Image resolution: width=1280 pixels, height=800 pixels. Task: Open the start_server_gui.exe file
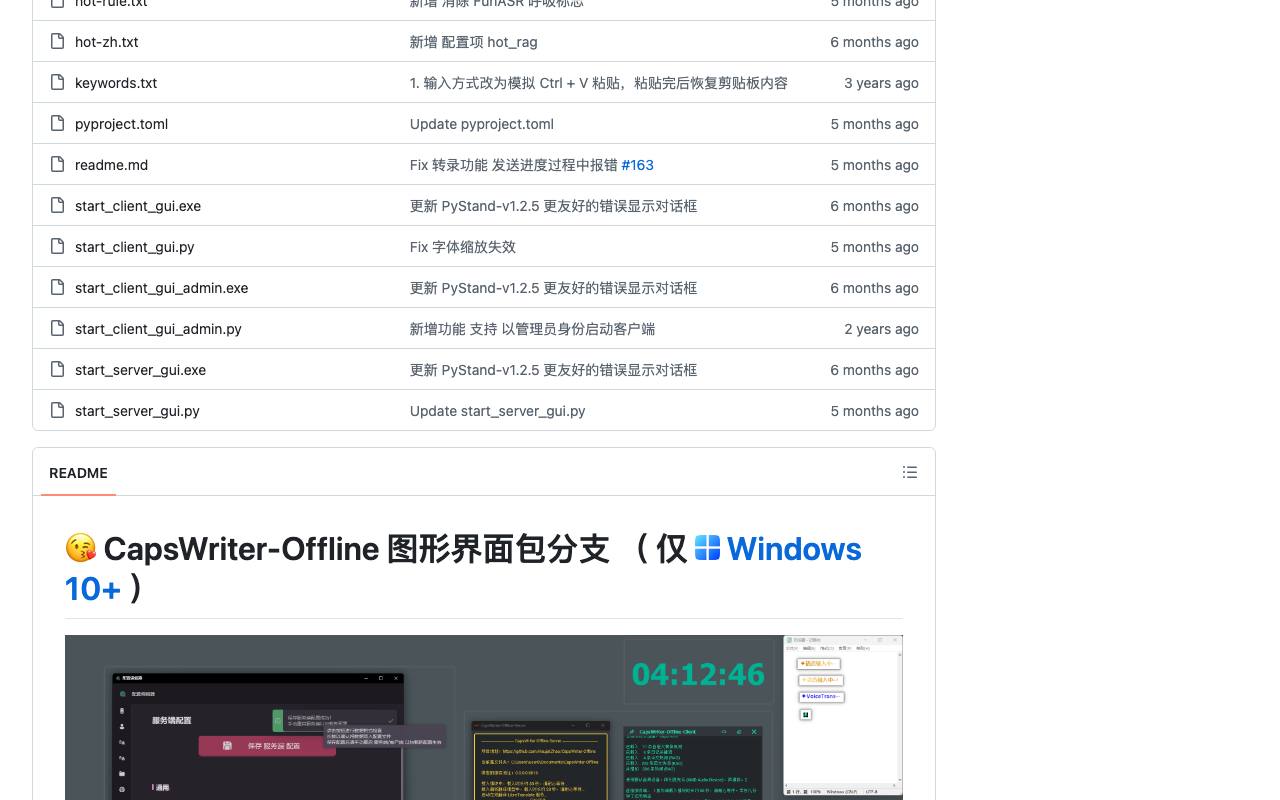140,370
